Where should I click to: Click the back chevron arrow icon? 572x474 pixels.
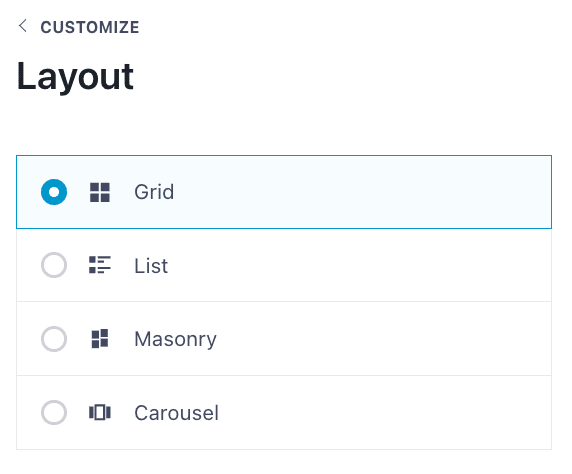tap(23, 26)
